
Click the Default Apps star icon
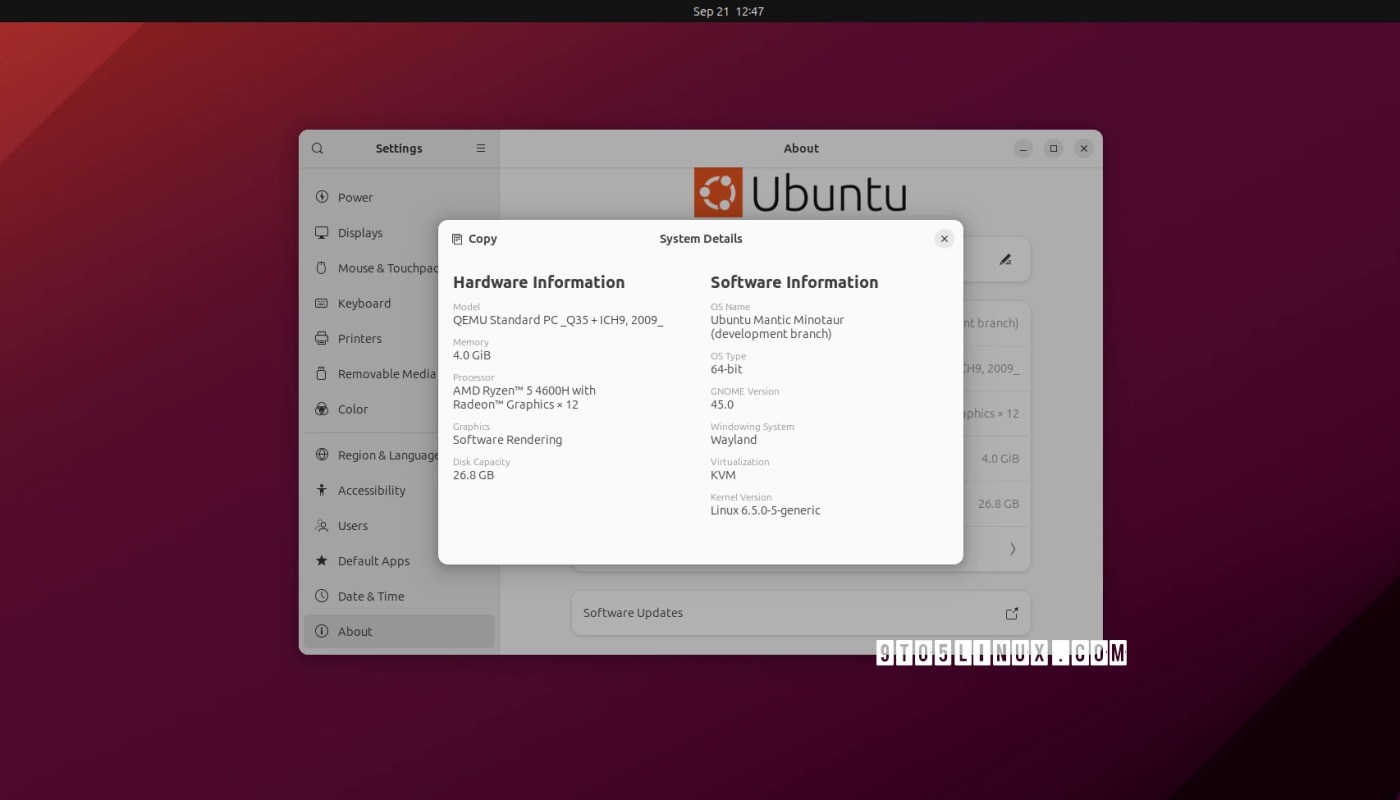pyautogui.click(x=322, y=561)
